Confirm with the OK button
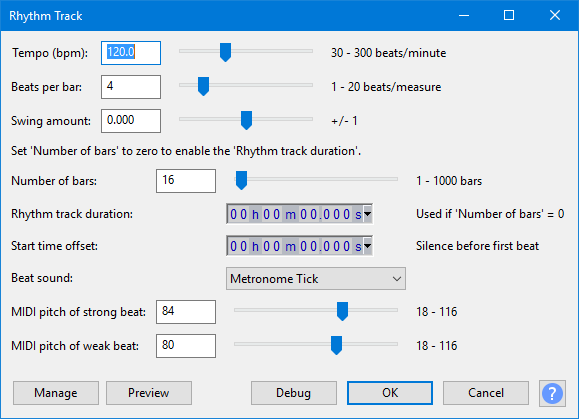This screenshot has width=579, height=419. pyautogui.click(x=390, y=393)
